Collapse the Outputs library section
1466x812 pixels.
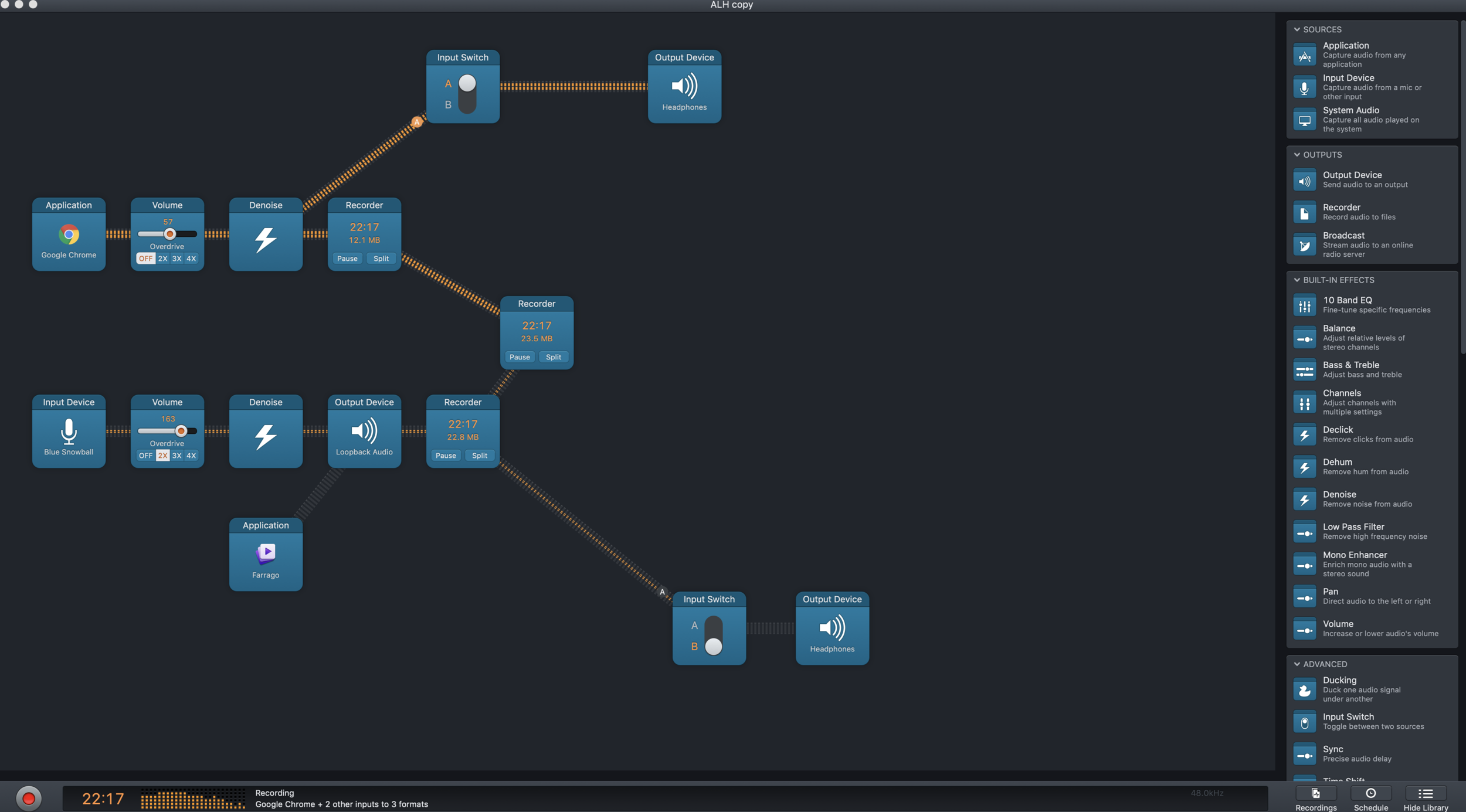[1297, 155]
